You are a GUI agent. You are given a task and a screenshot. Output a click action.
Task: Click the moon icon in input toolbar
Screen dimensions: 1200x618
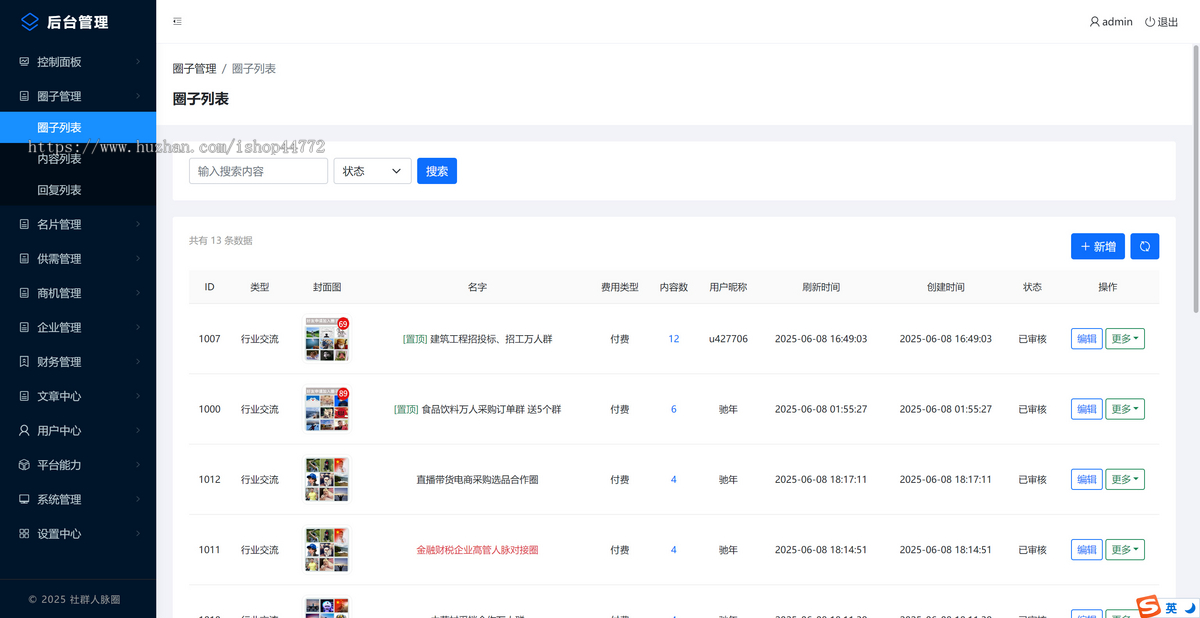(1189, 607)
